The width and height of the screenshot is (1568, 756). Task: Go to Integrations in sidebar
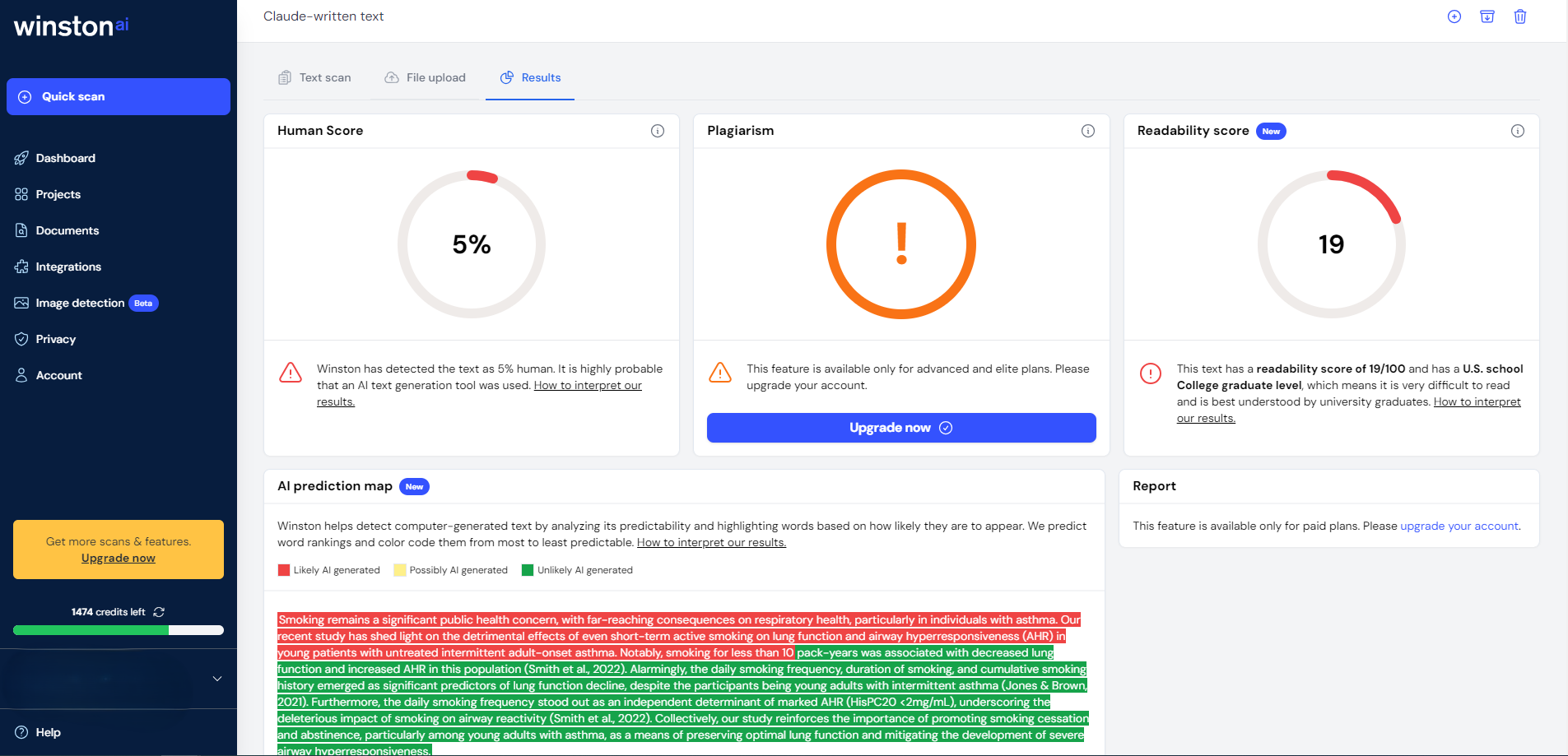click(68, 267)
